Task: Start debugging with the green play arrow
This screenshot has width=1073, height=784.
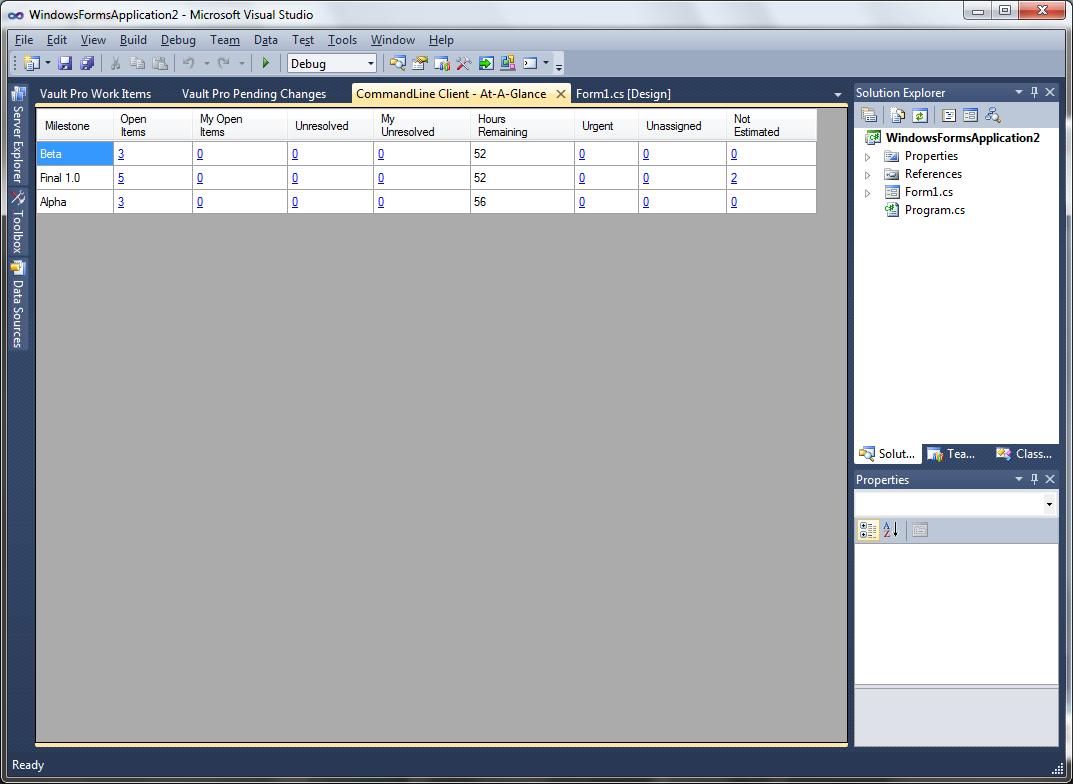Action: (x=265, y=64)
